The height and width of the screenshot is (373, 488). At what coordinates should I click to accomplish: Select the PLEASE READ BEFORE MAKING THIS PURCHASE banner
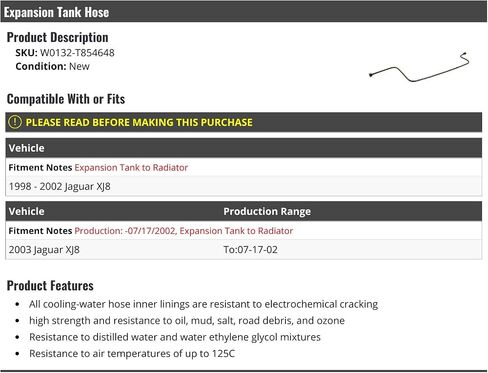tap(244, 122)
